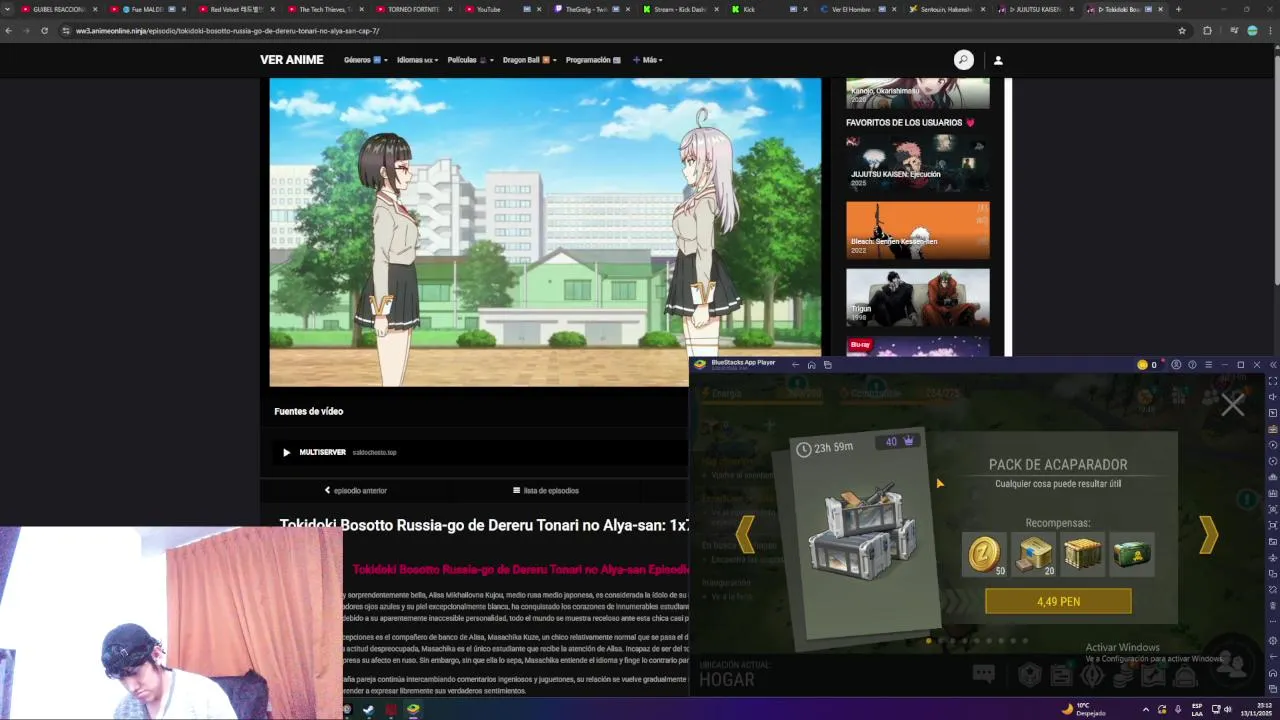Image resolution: width=1280 pixels, height=720 pixels.
Task: Open the BlueStacks hamburger menu
Action: tap(1208, 365)
